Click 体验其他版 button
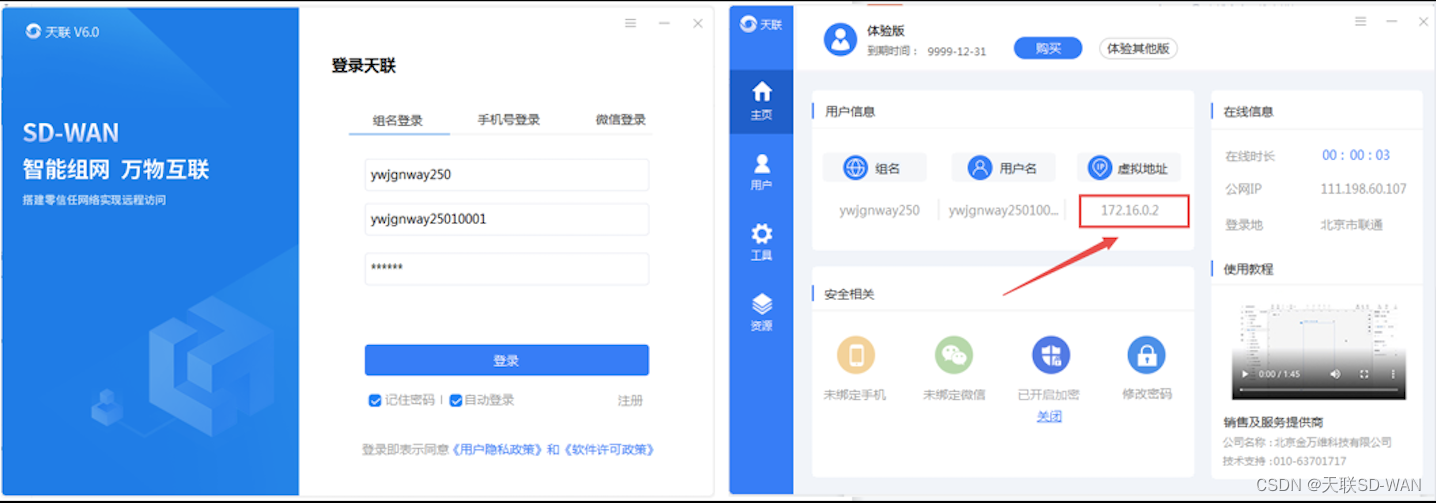The image size is (1436, 503). pyautogui.click(x=1138, y=48)
